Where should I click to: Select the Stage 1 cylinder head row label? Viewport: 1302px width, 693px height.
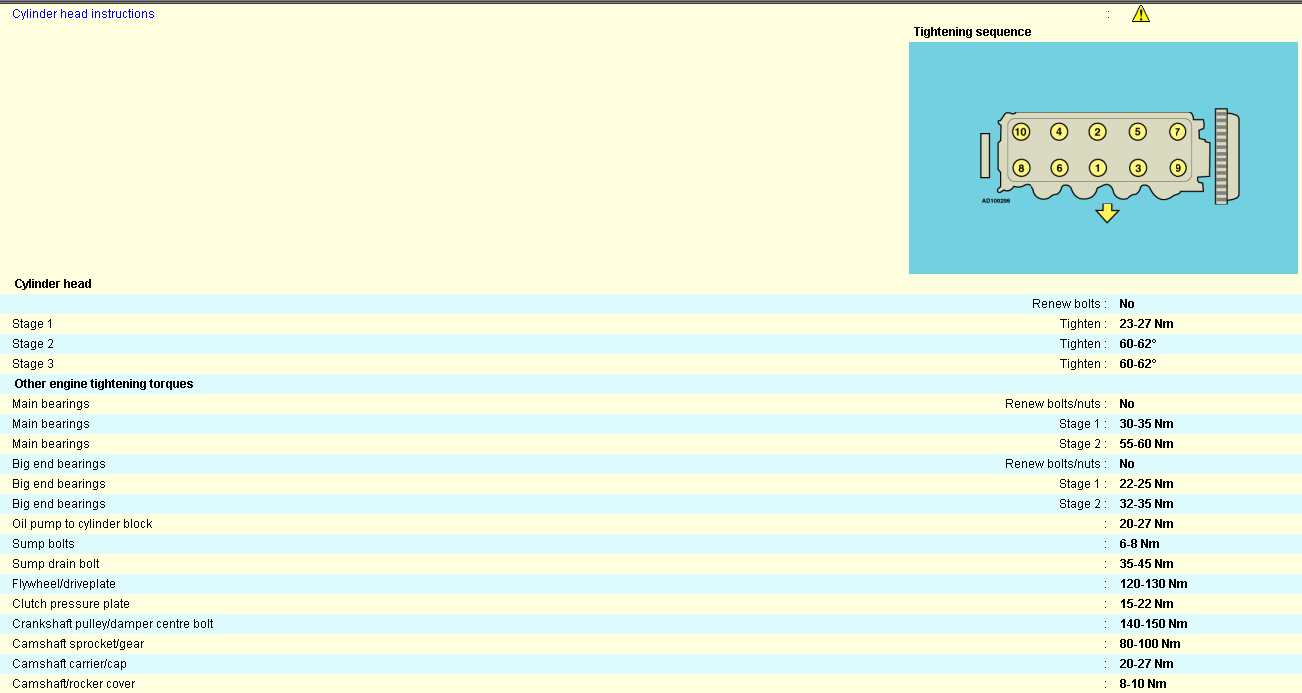click(x=33, y=324)
